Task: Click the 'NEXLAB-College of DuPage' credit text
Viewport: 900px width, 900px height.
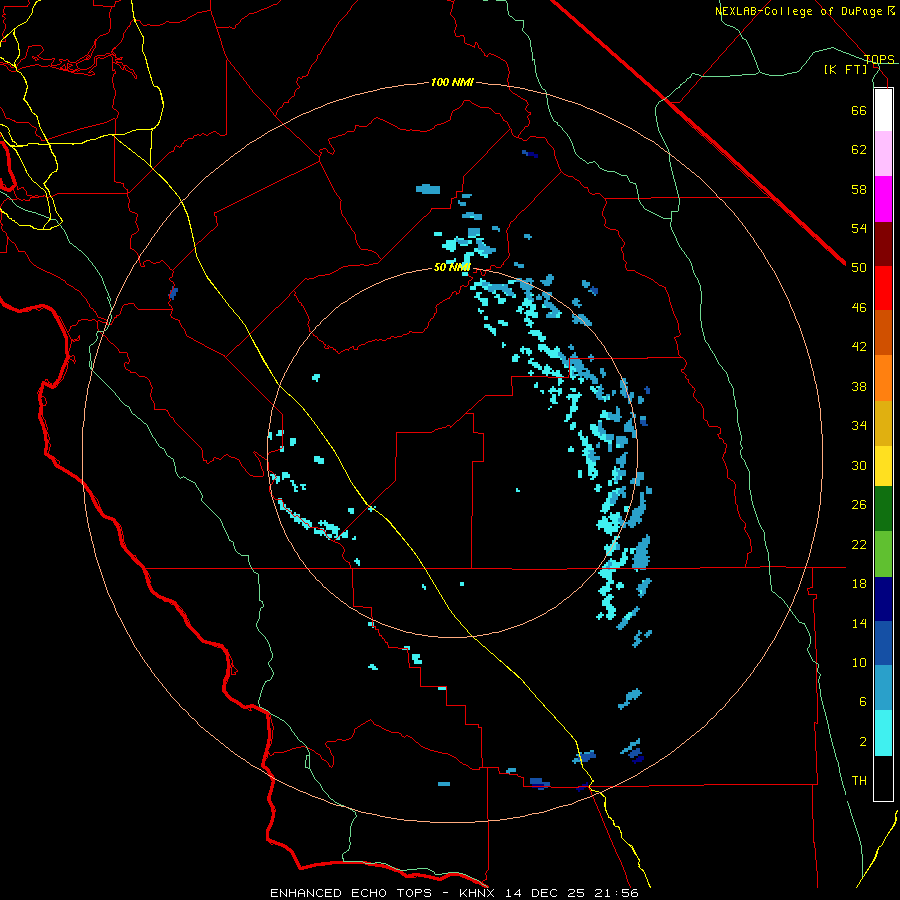Action: (x=800, y=11)
